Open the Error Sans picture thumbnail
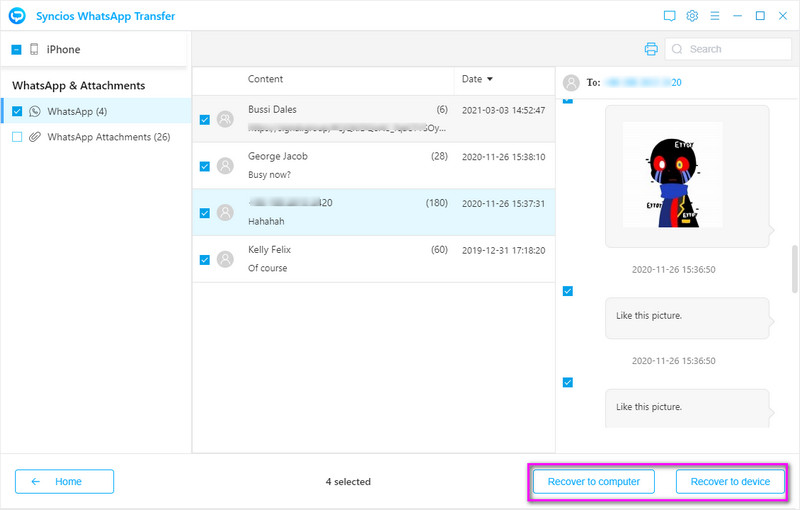800x510 pixels. pos(672,174)
